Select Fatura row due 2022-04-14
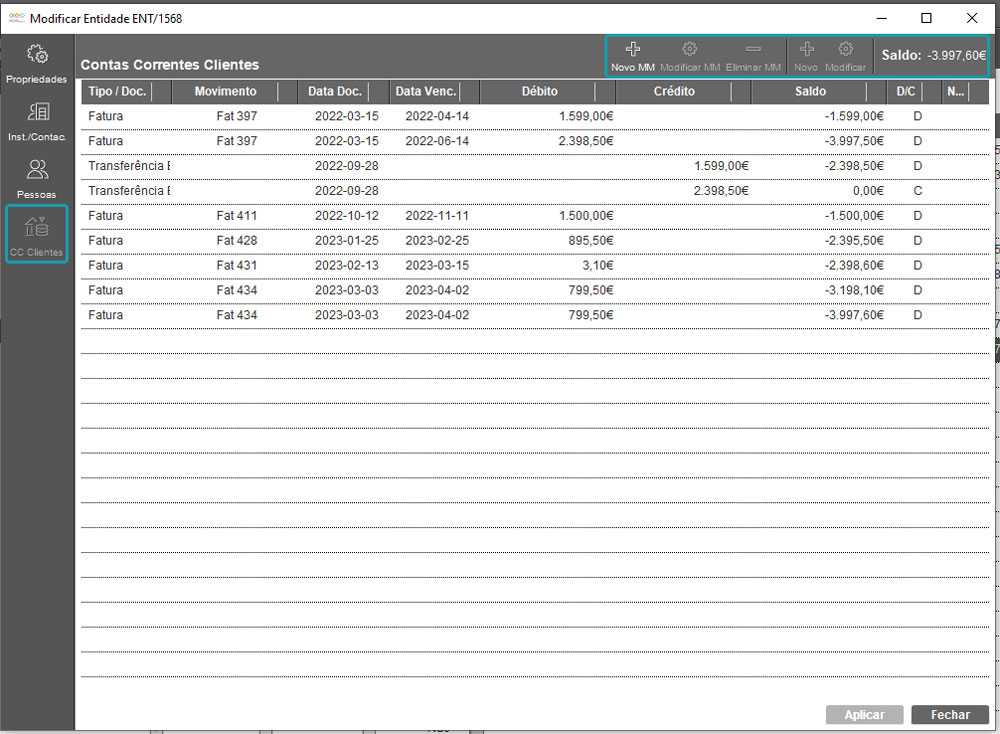This screenshot has width=1000, height=734. tap(534, 116)
